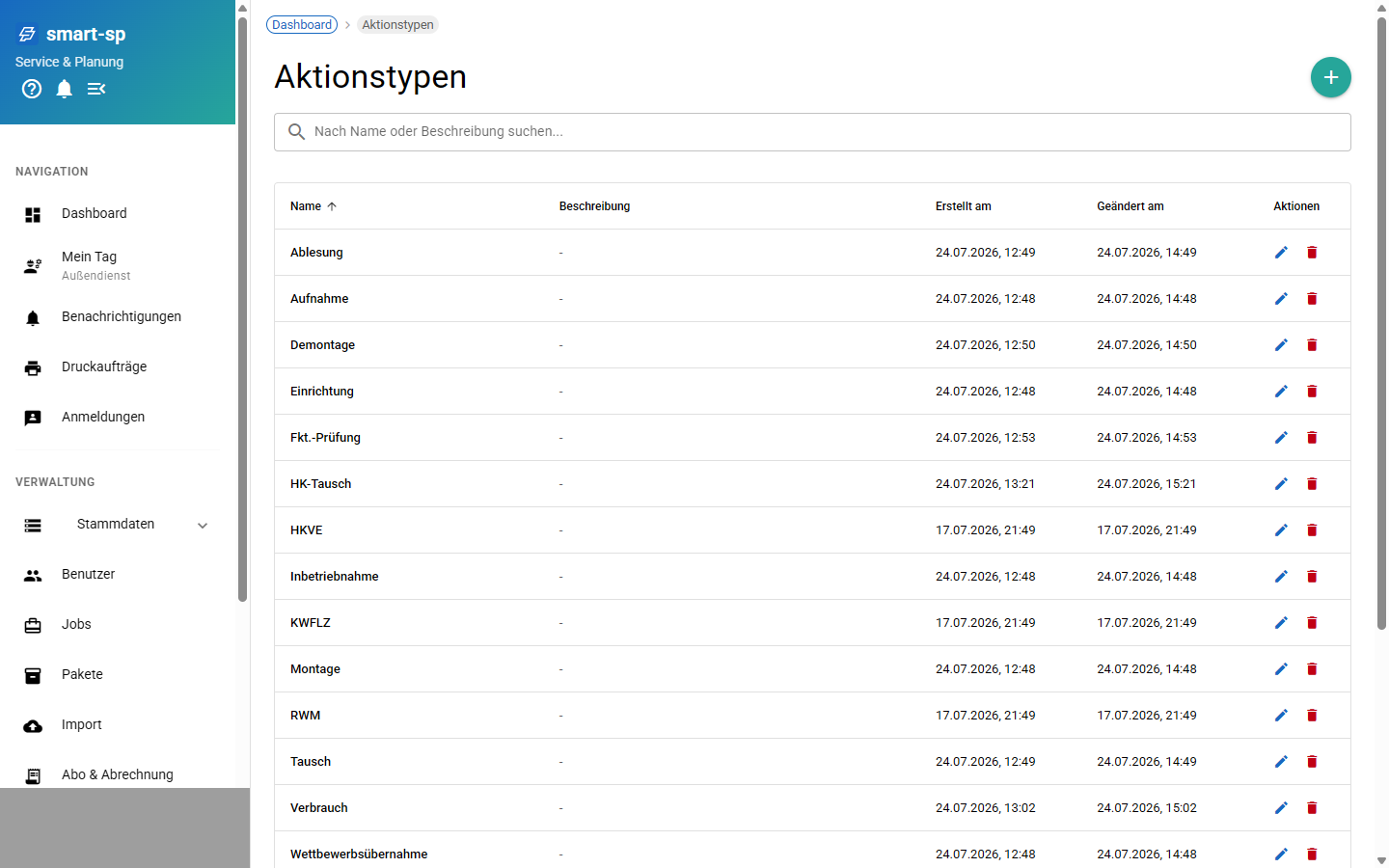Go to Mein Tag Außendienst

pos(118,265)
